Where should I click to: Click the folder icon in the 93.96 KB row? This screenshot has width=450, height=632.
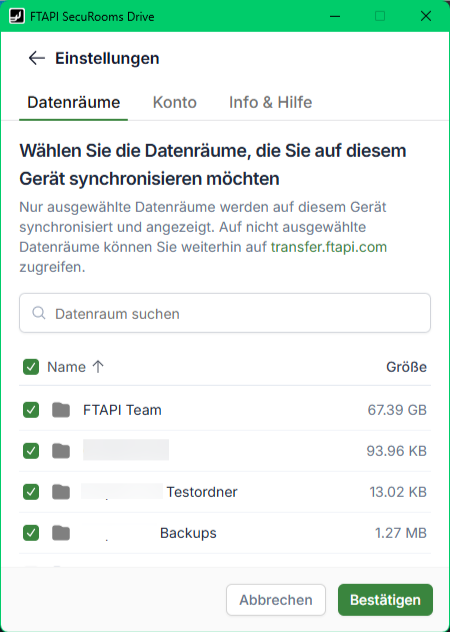tap(61, 451)
